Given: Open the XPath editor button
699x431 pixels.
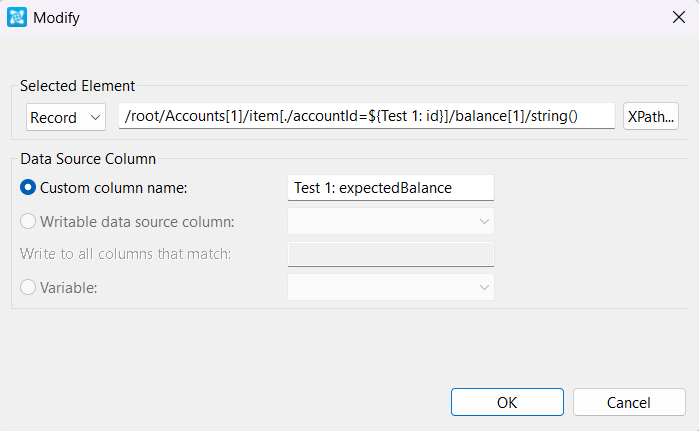Looking at the screenshot, I should coord(651,117).
